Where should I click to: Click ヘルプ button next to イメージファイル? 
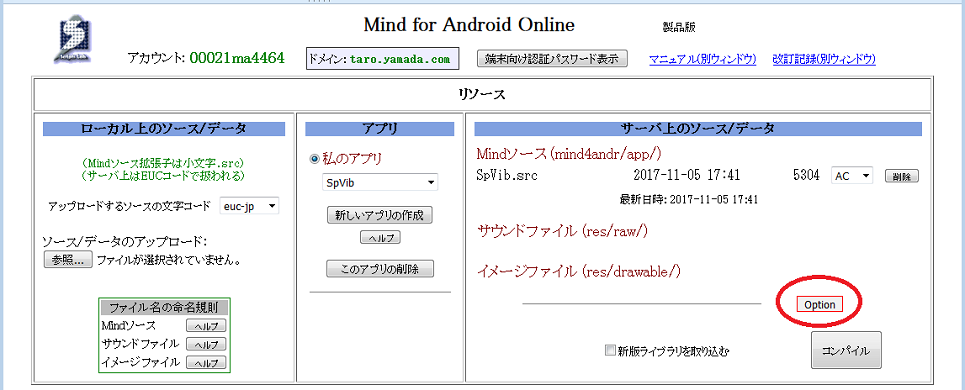[x=206, y=363]
